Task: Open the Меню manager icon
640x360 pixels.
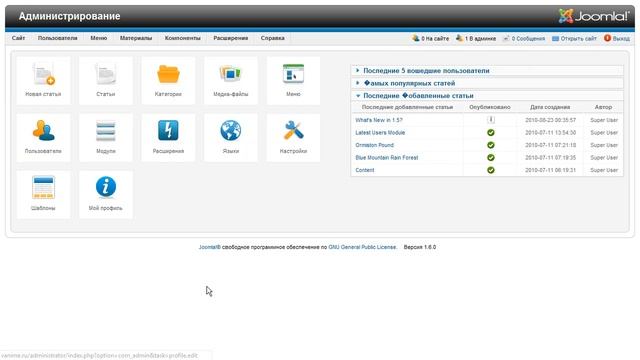Action: 293,80
